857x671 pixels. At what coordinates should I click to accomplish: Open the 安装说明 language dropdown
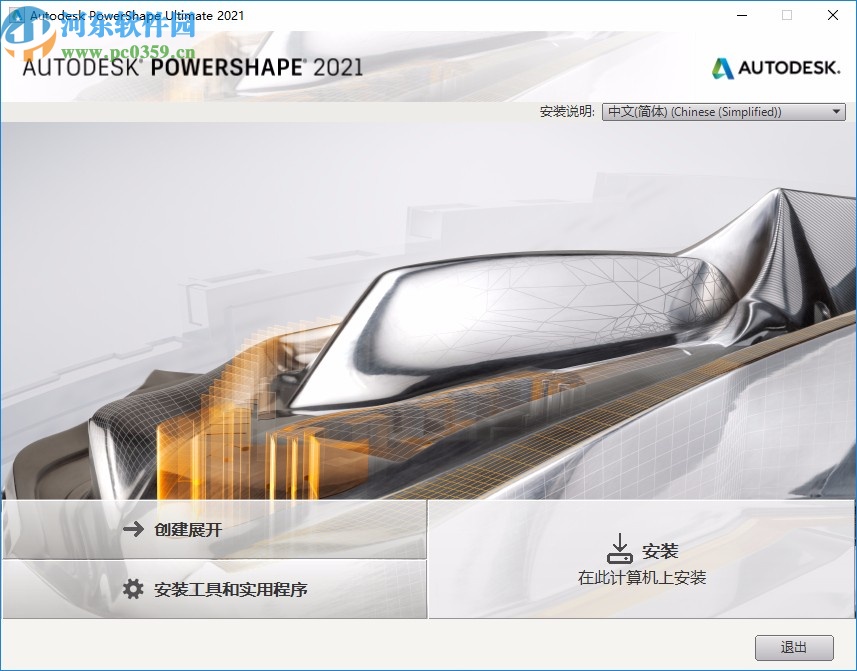tap(720, 111)
